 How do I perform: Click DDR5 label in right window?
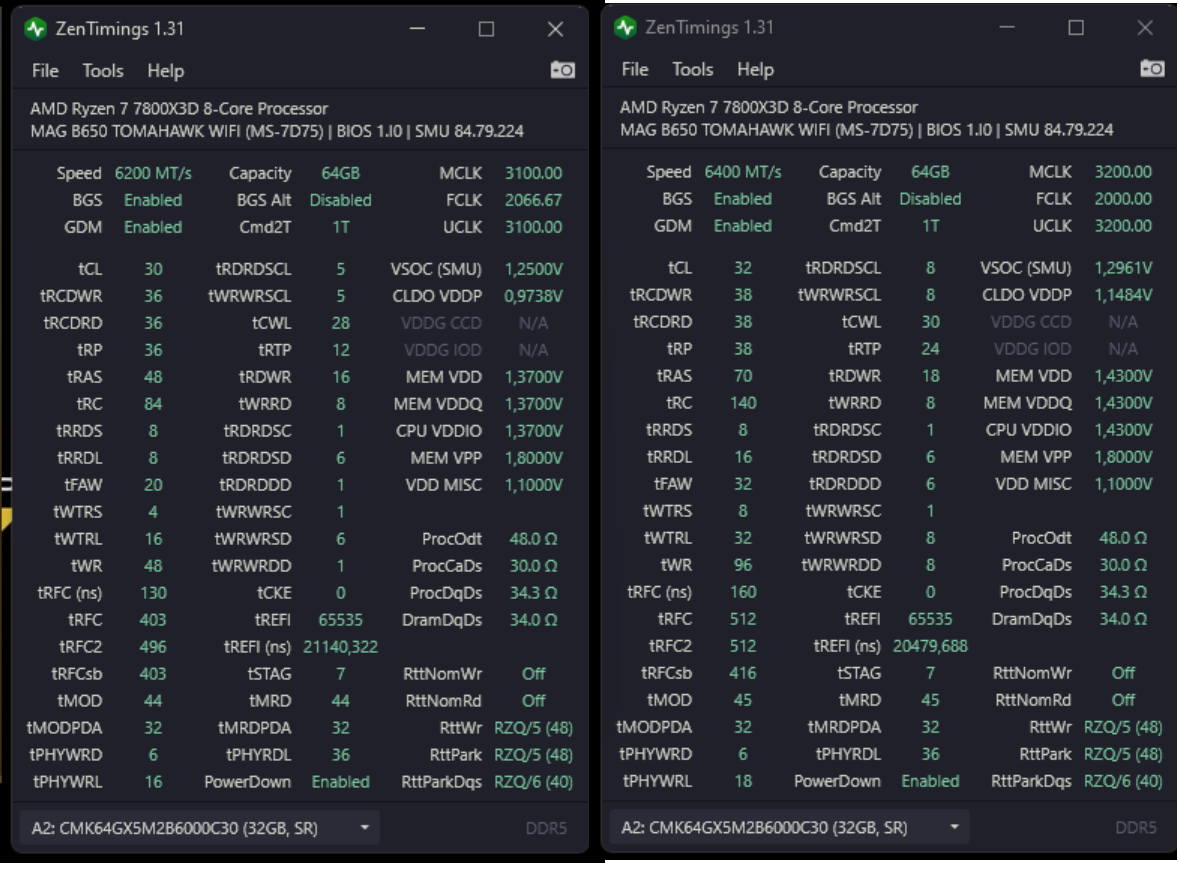(x=1135, y=827)
